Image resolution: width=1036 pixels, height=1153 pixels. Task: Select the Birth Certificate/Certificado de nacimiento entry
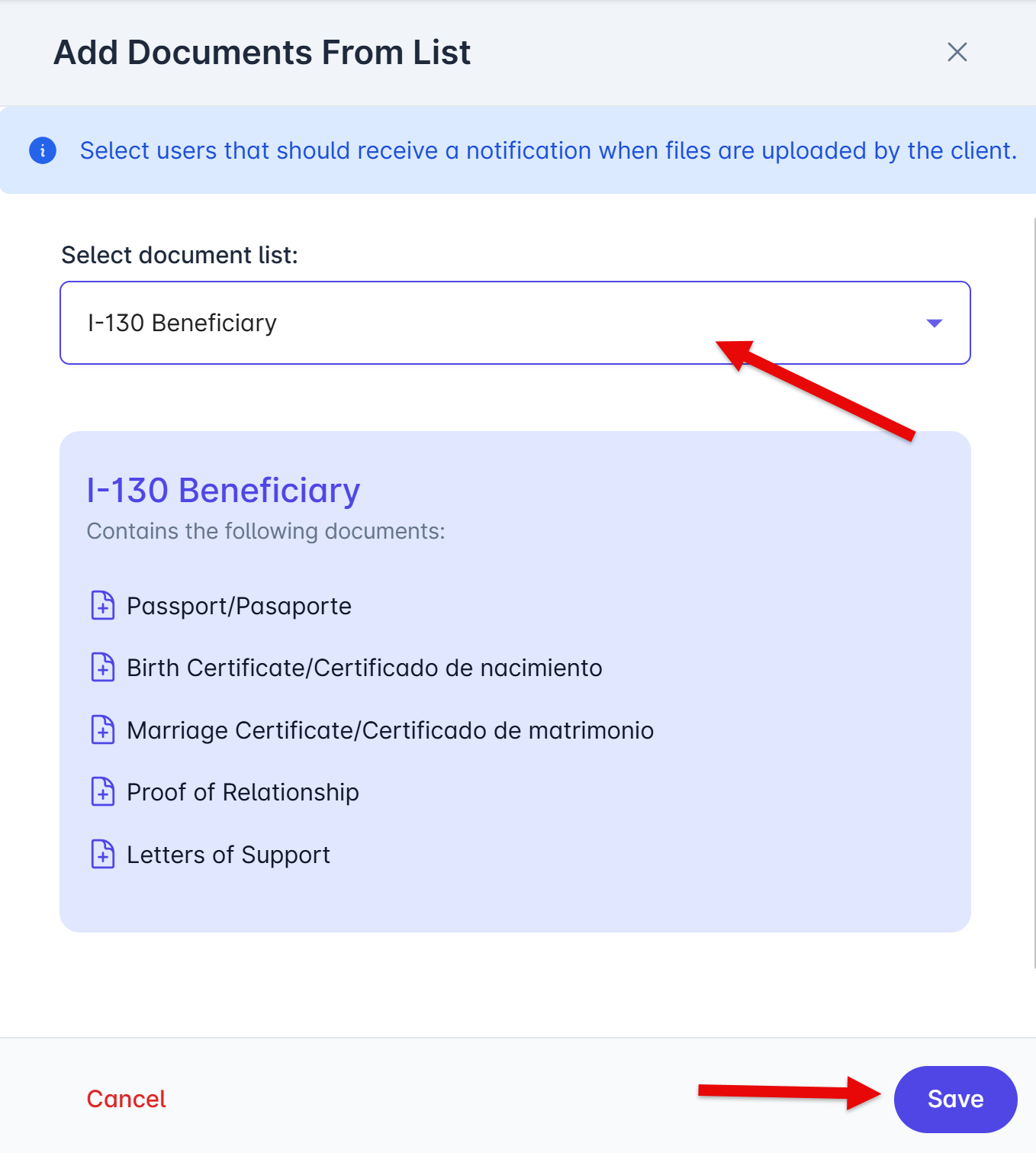364,668
